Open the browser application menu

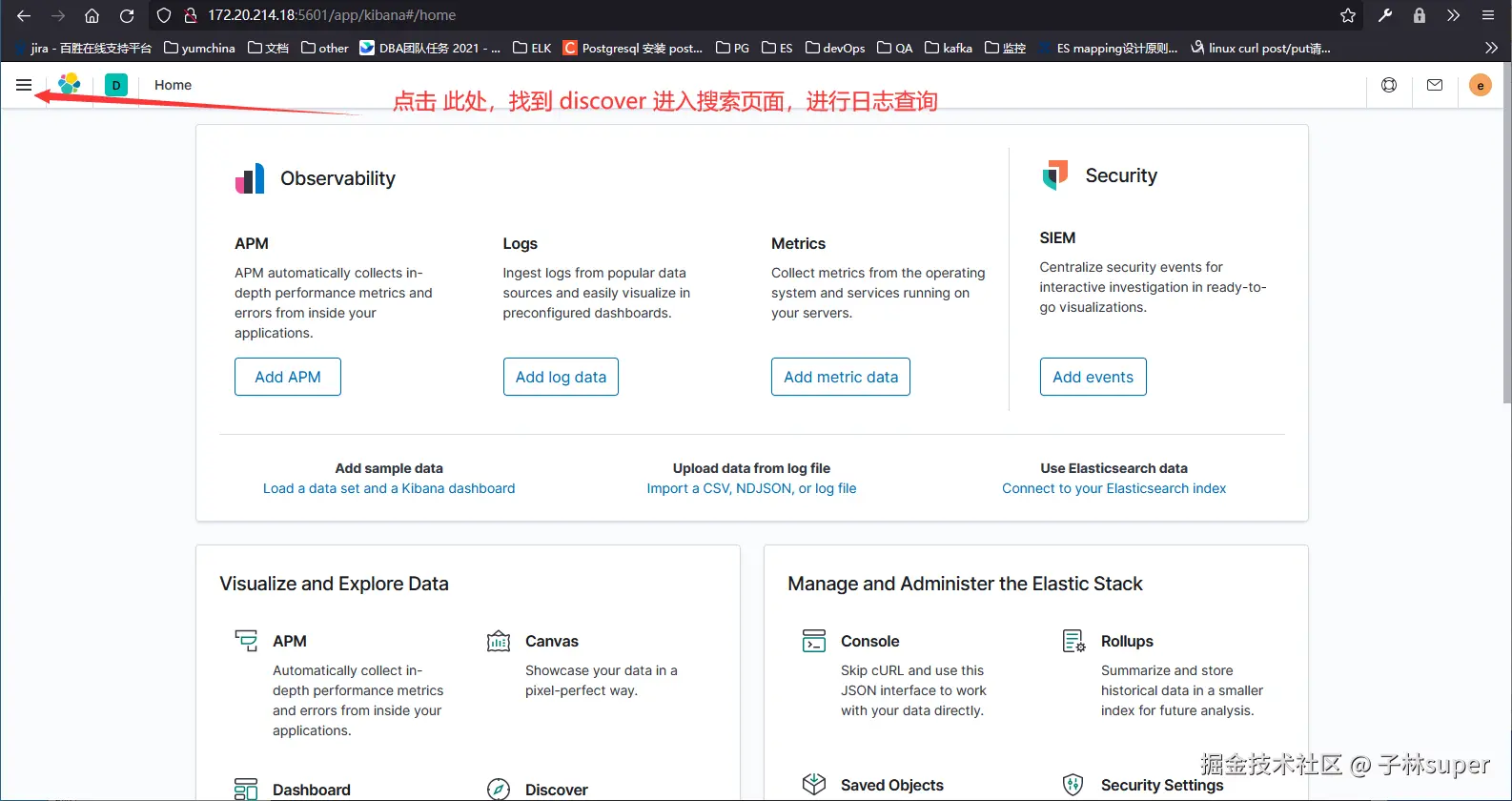coord(1488,15)
